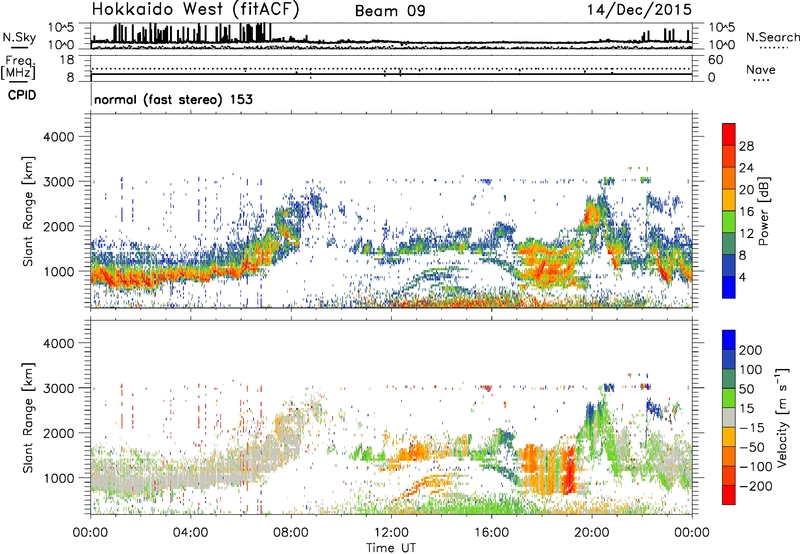Click the '24' Power colorbar label

click(x=746, y=168)
